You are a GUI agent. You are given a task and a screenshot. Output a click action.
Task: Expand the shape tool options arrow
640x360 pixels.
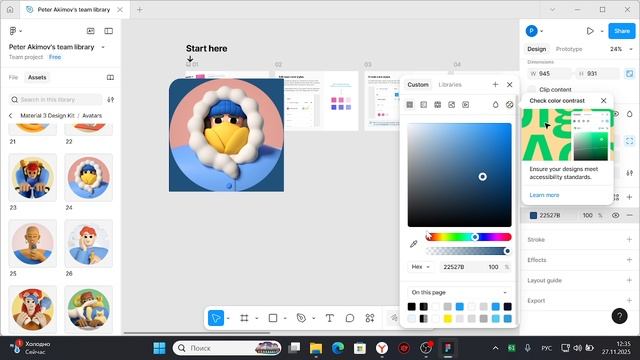click(x=285, y=318)
